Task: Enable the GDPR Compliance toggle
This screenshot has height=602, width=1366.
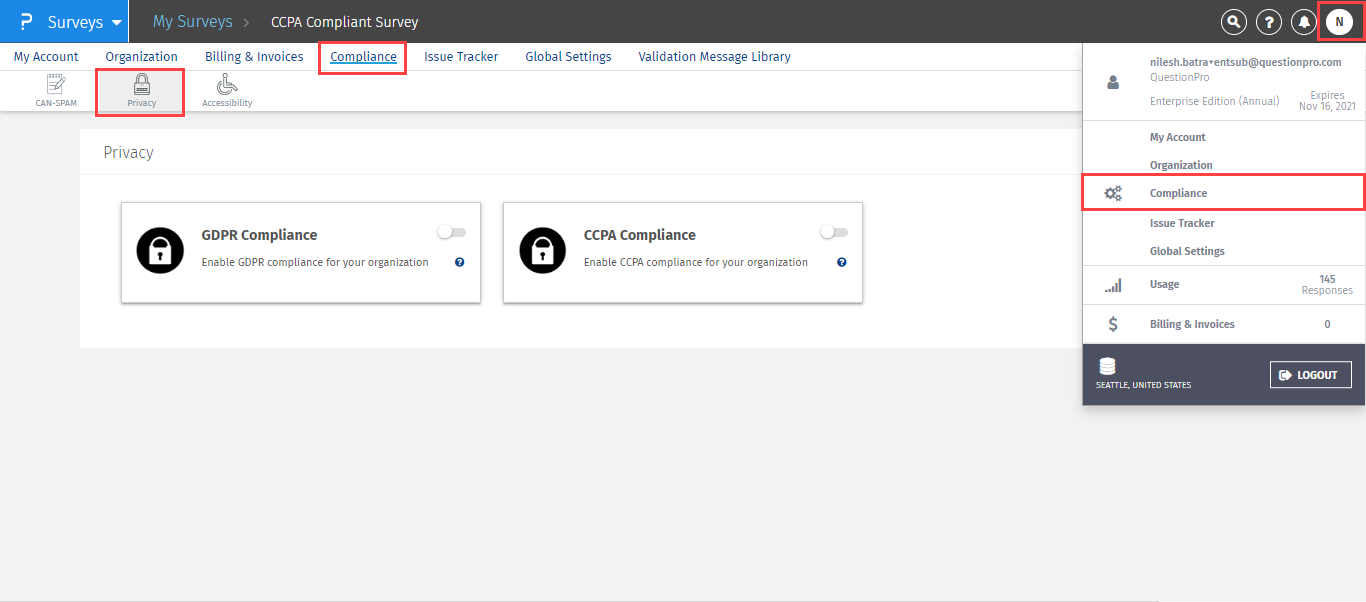Action: click(x=452, y=232)
